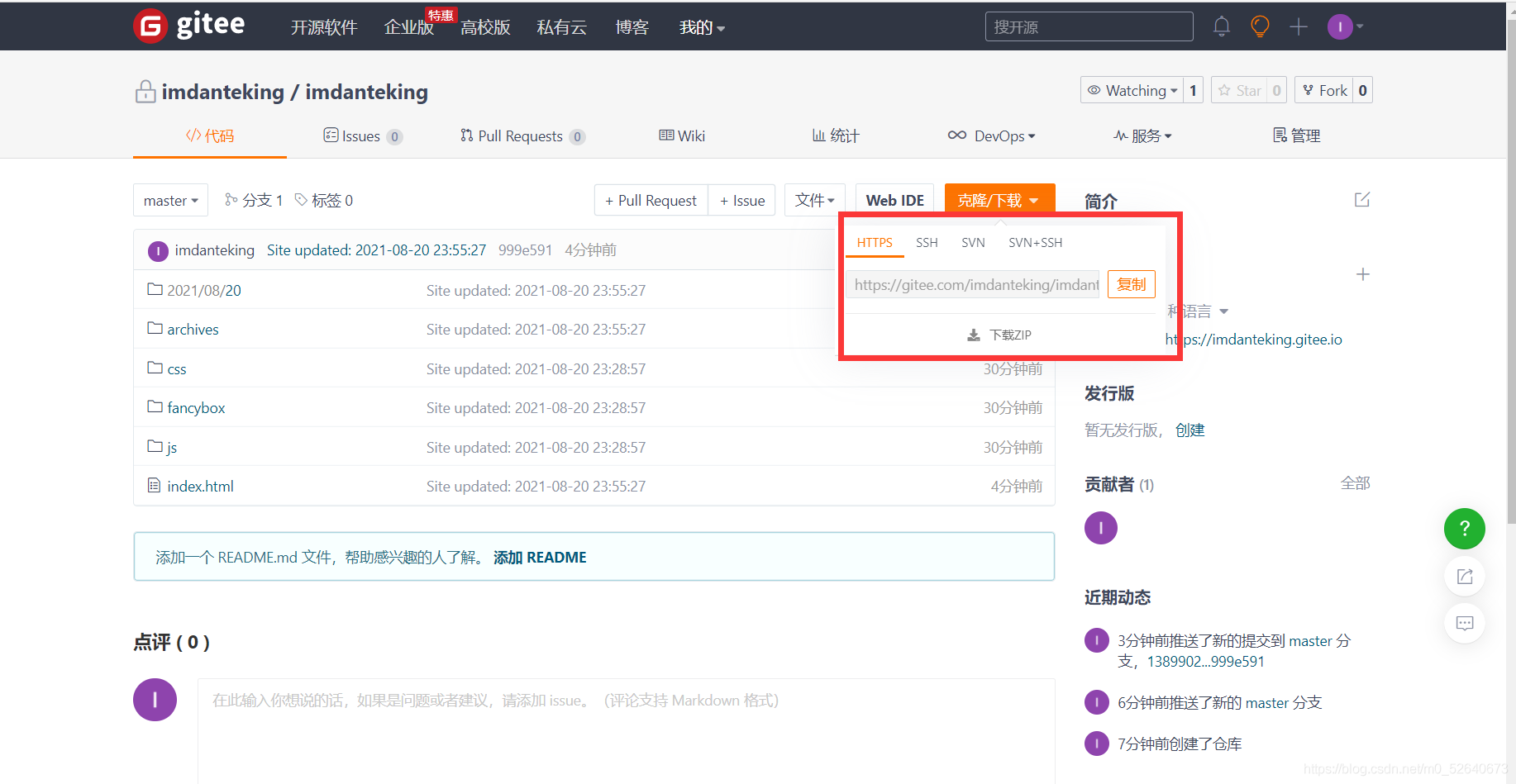Open the css folder
The height and width of the screenshot is (784, 1516).
(x=167, y=368)
